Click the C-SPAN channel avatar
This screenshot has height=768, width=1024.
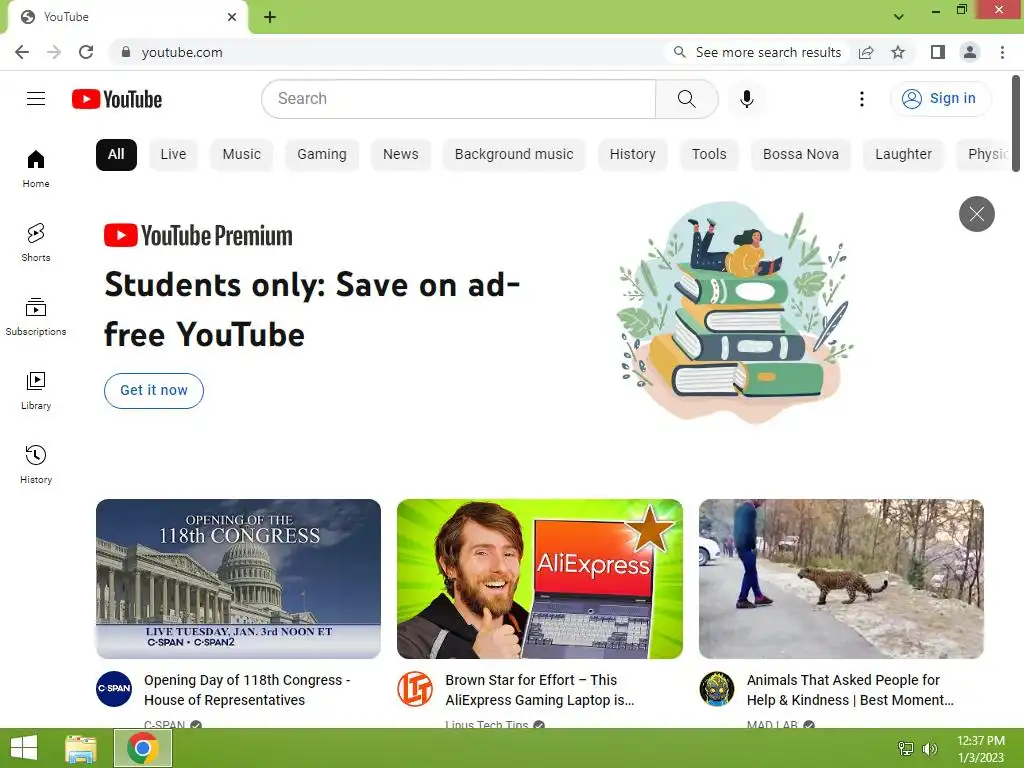(114, 689)
